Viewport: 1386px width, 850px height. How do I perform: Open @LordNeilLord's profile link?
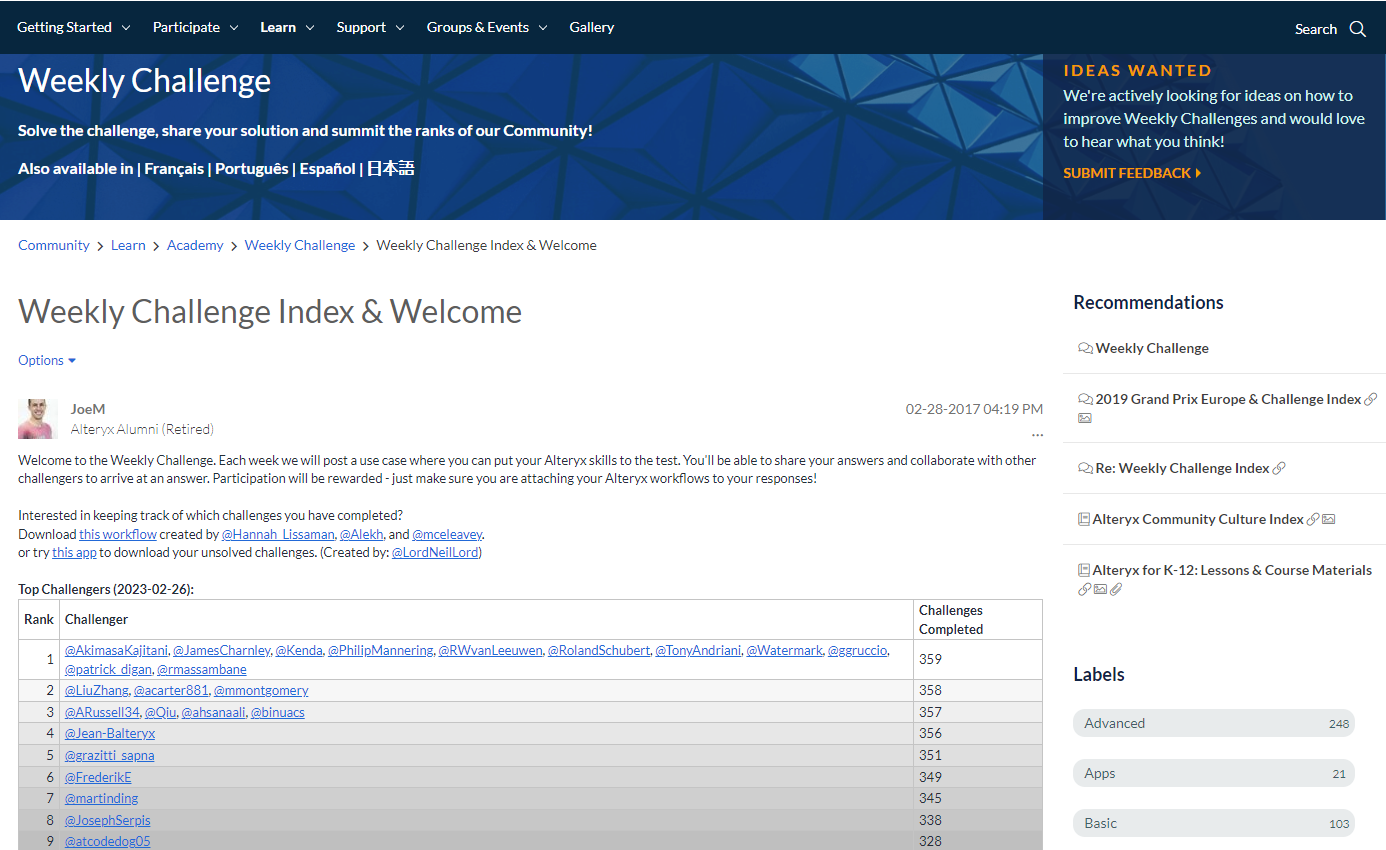(x=436, y=552)
